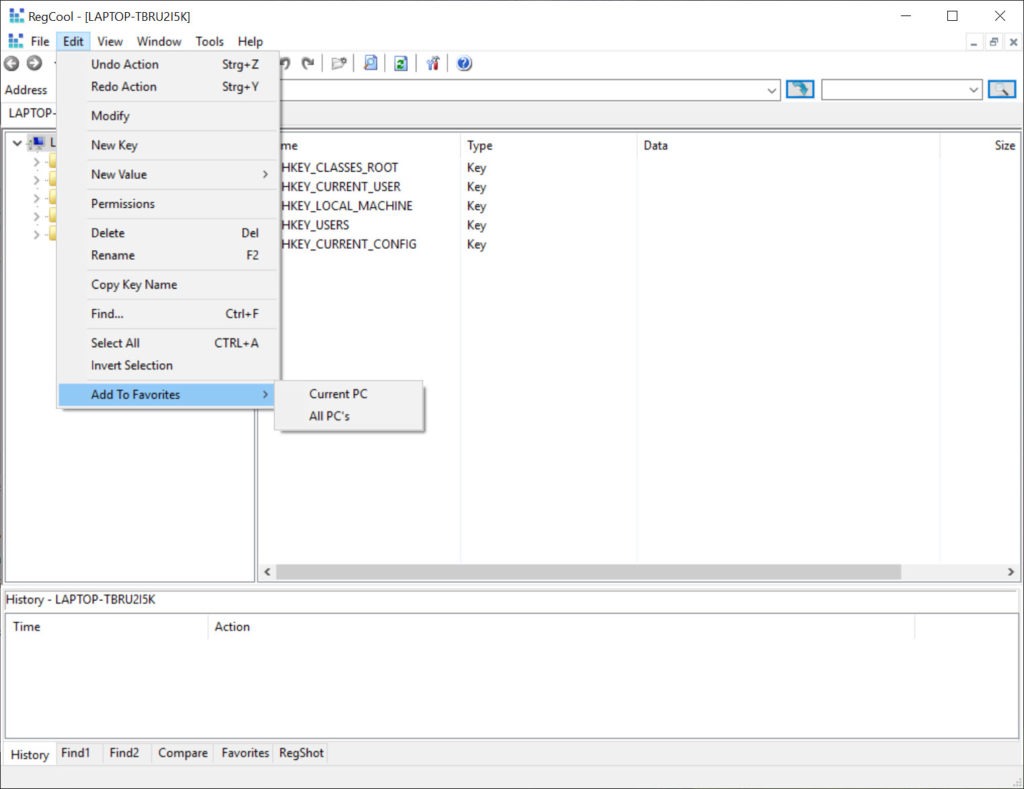The height and width of the screenshot is (789, 1024).
Task: Click the horizontal scrollbar in key list
Action: coord(588,572)
